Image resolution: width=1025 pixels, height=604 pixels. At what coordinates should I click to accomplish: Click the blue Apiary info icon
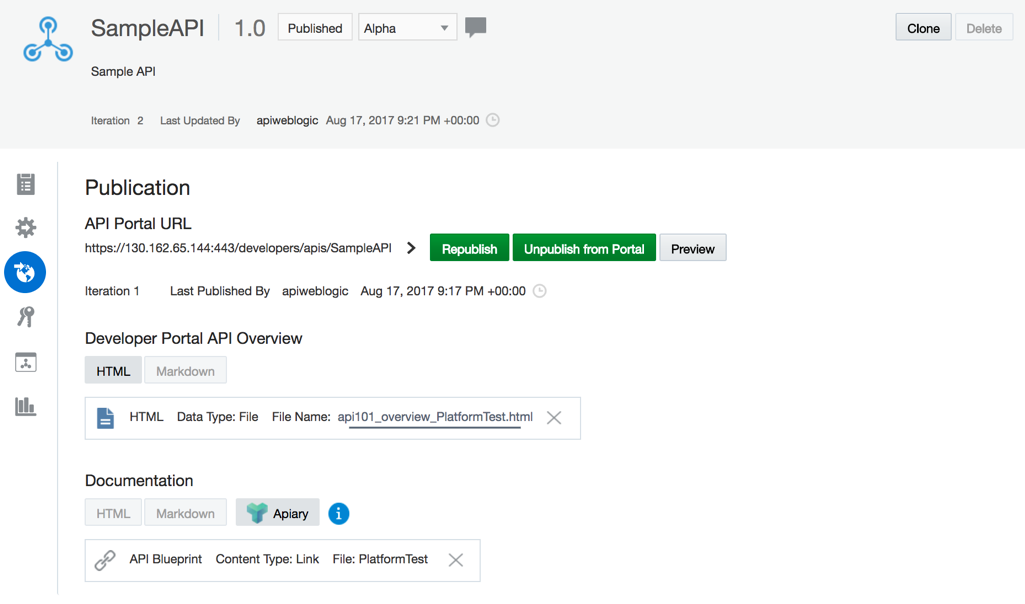[338, 514]
